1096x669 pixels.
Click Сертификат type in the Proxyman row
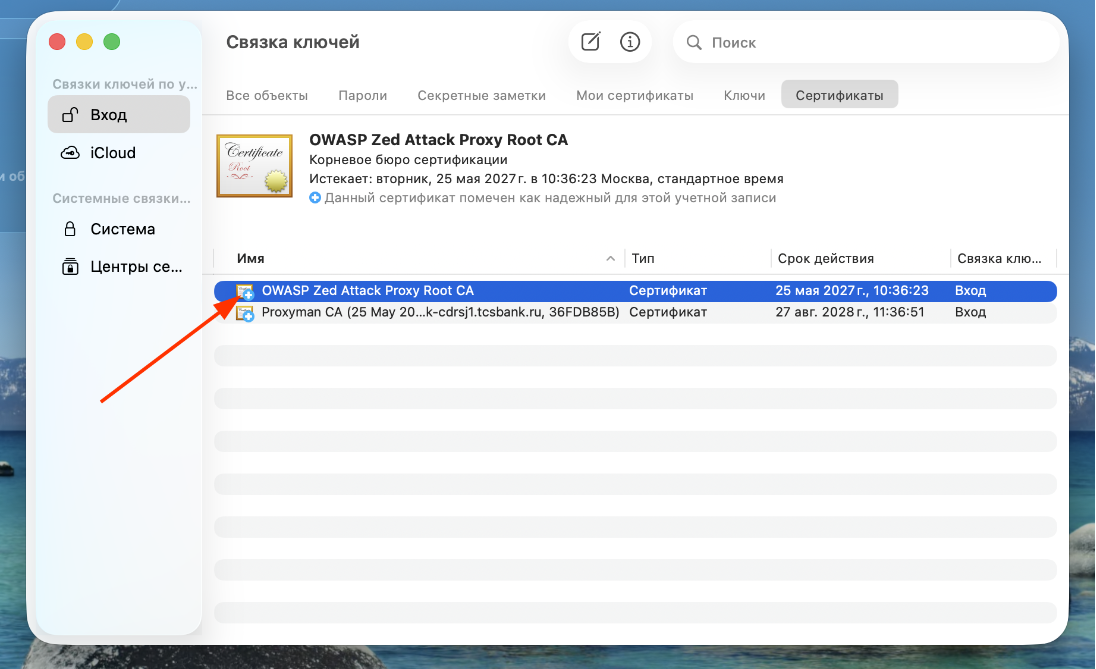(668, 312)
